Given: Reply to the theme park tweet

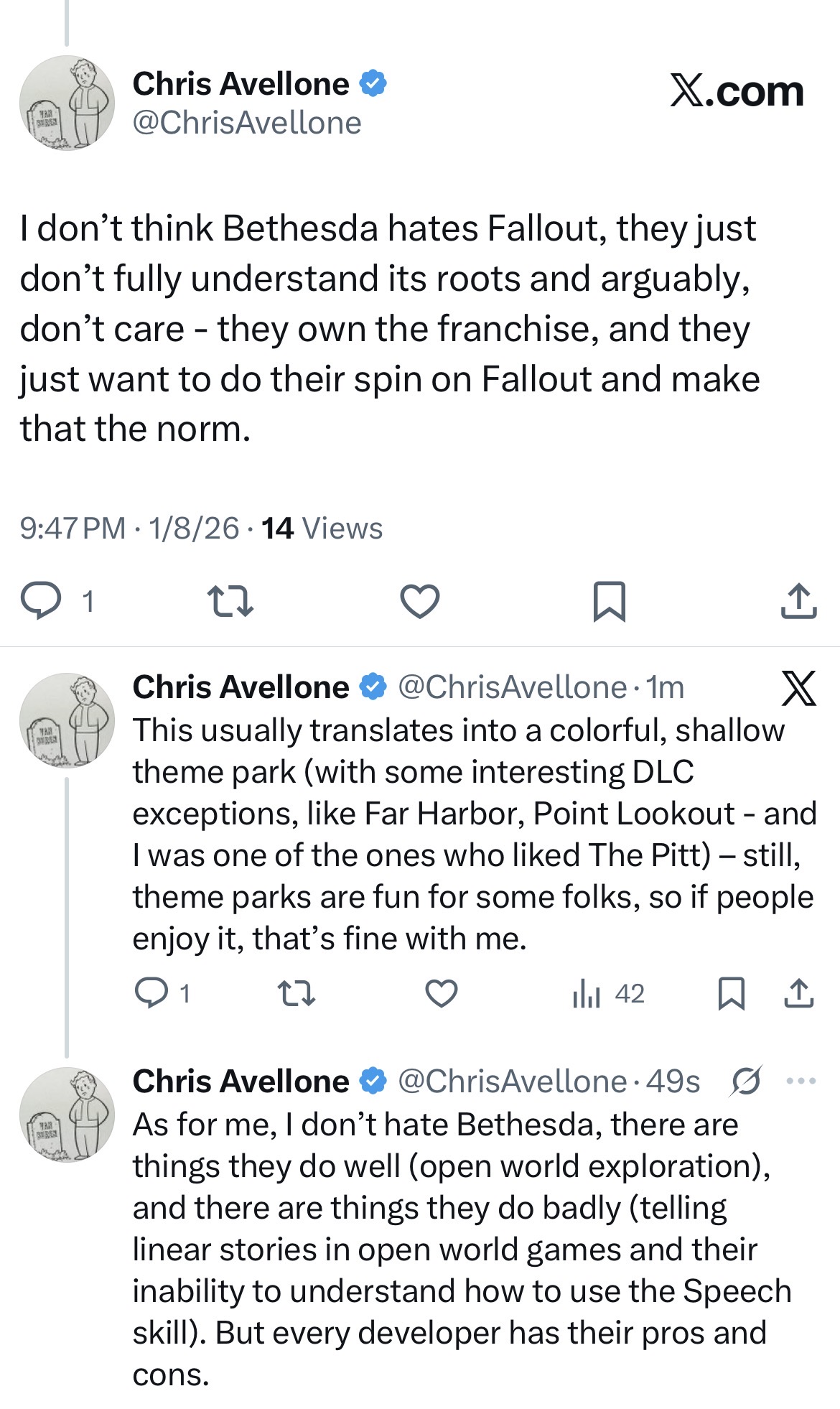Looking at the screenshot, I should click(162, 994).
